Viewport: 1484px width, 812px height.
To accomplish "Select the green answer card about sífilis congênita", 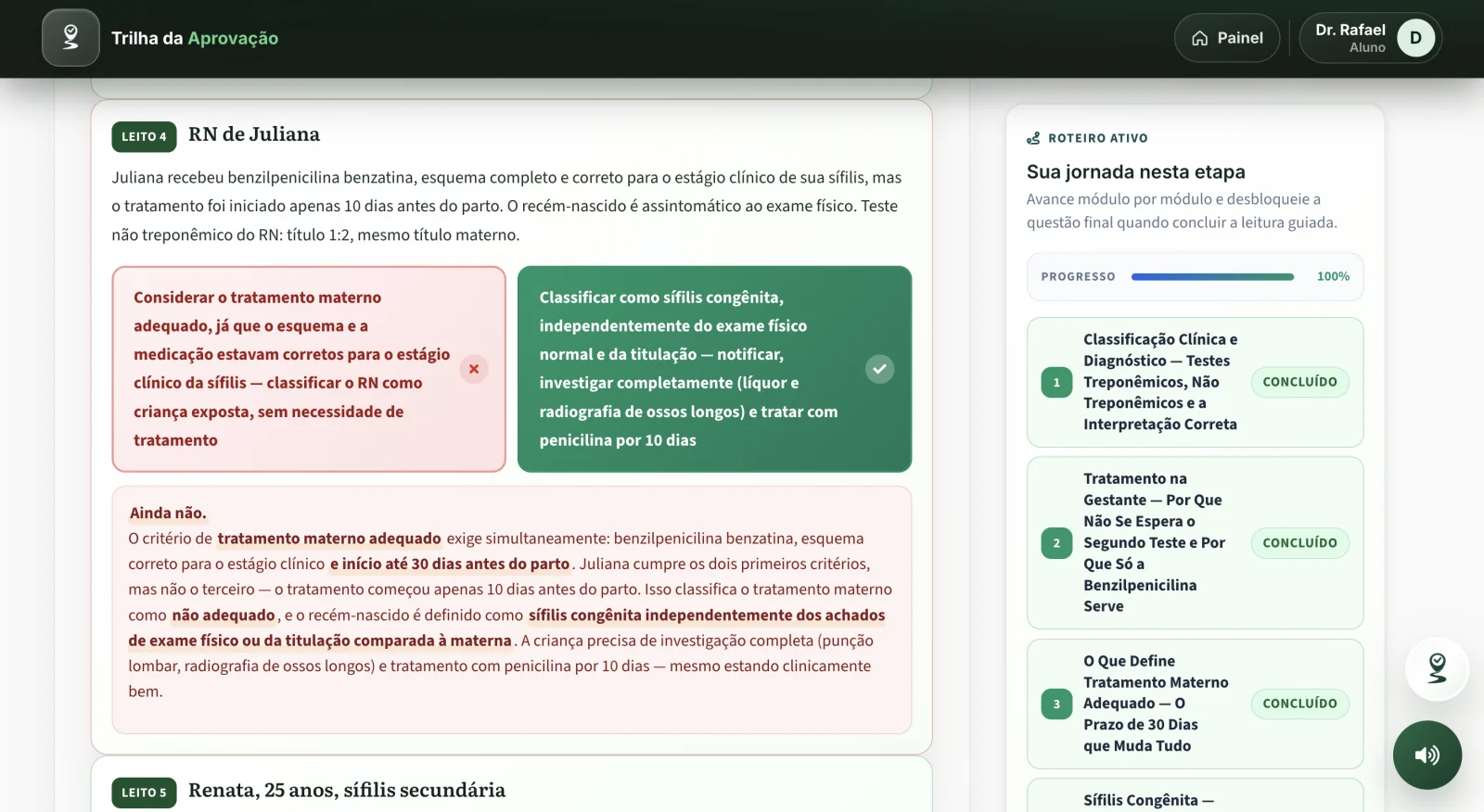I will (x=714, y=369).
